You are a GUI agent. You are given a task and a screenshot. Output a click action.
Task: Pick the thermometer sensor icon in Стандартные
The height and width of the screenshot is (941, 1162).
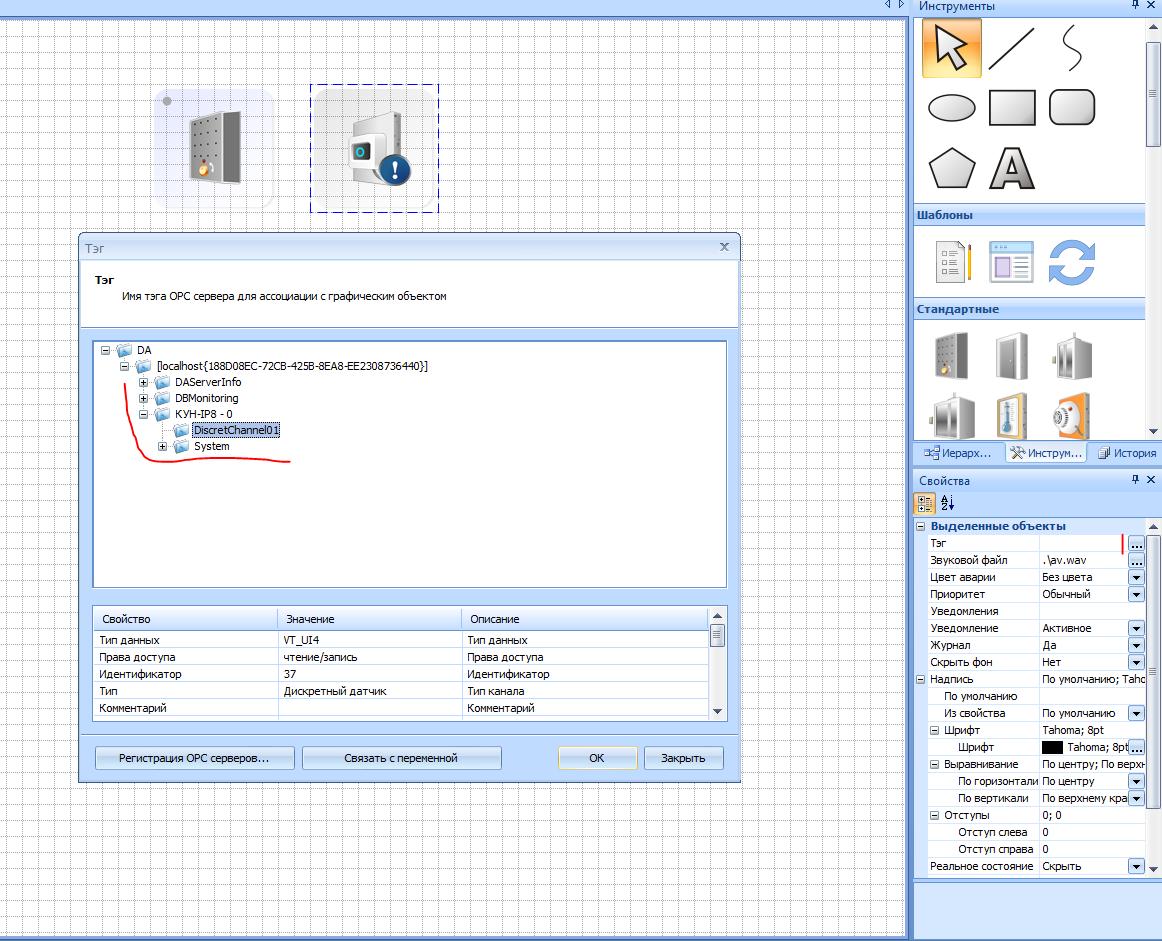point(1011,415)
